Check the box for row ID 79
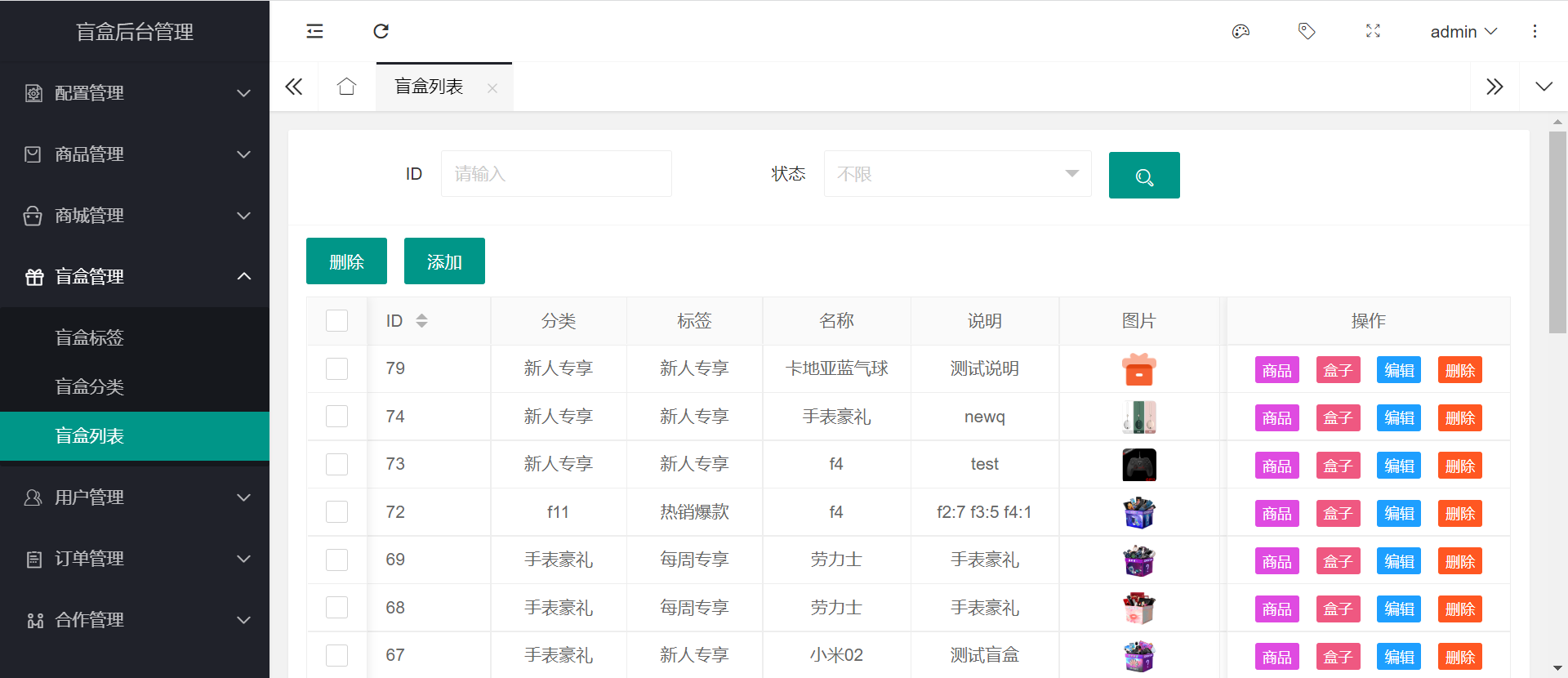 336,368
